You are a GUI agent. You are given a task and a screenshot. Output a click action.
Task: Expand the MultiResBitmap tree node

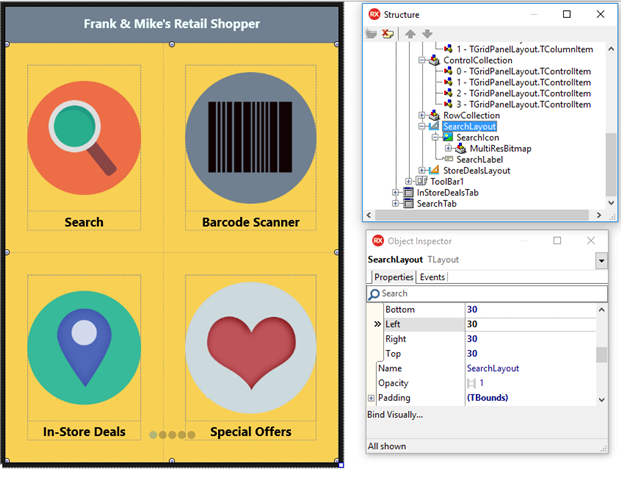click(x=448, y=149)
